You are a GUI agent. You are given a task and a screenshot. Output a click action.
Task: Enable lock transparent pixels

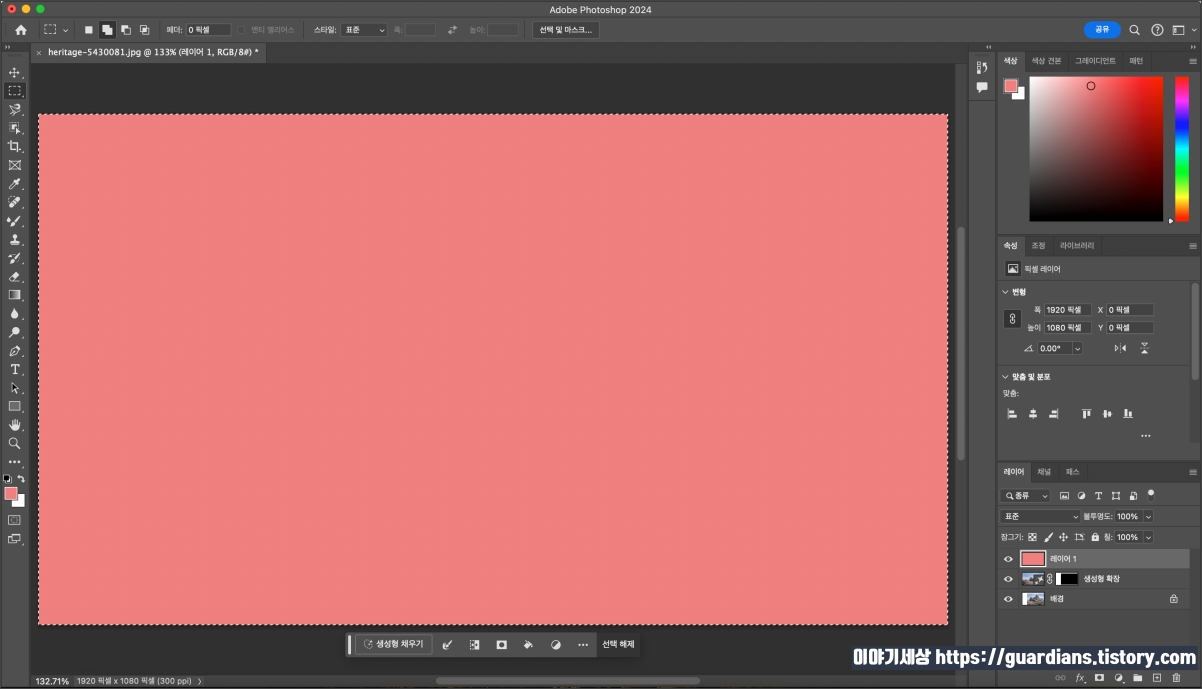(1033, 537)
